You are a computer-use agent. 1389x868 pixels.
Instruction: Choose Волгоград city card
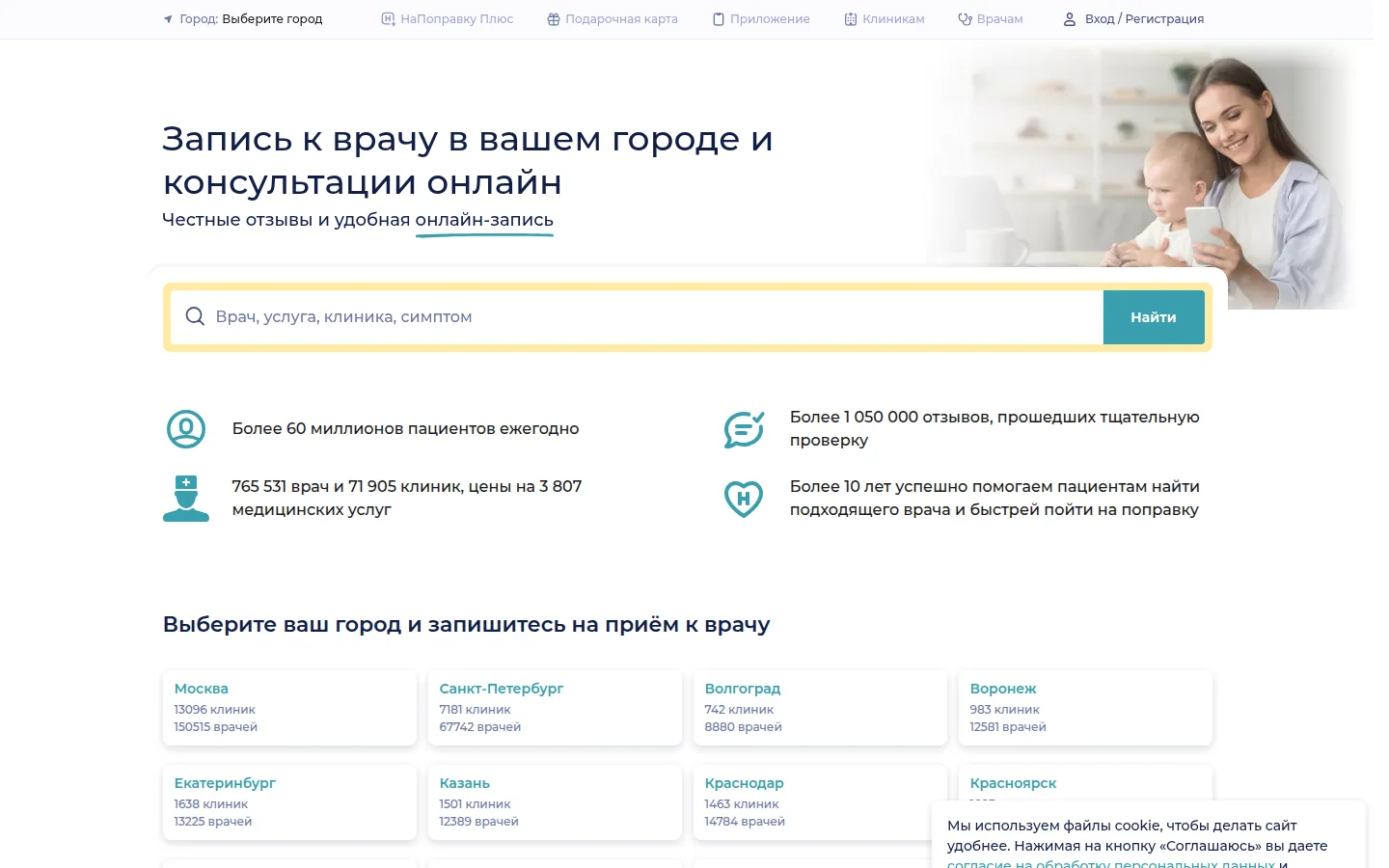[x=820, y=708]
